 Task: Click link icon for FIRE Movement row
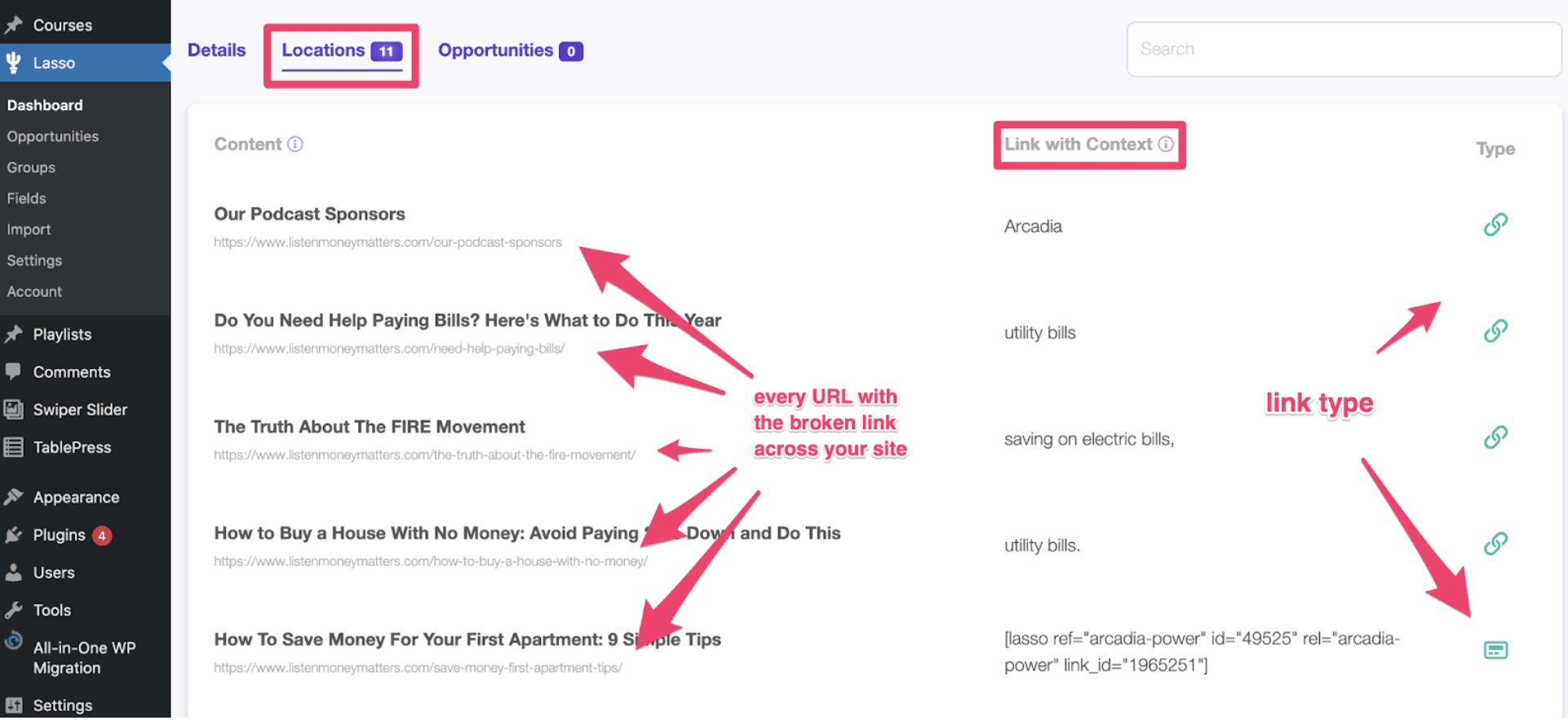click(x=1495, y=438)
